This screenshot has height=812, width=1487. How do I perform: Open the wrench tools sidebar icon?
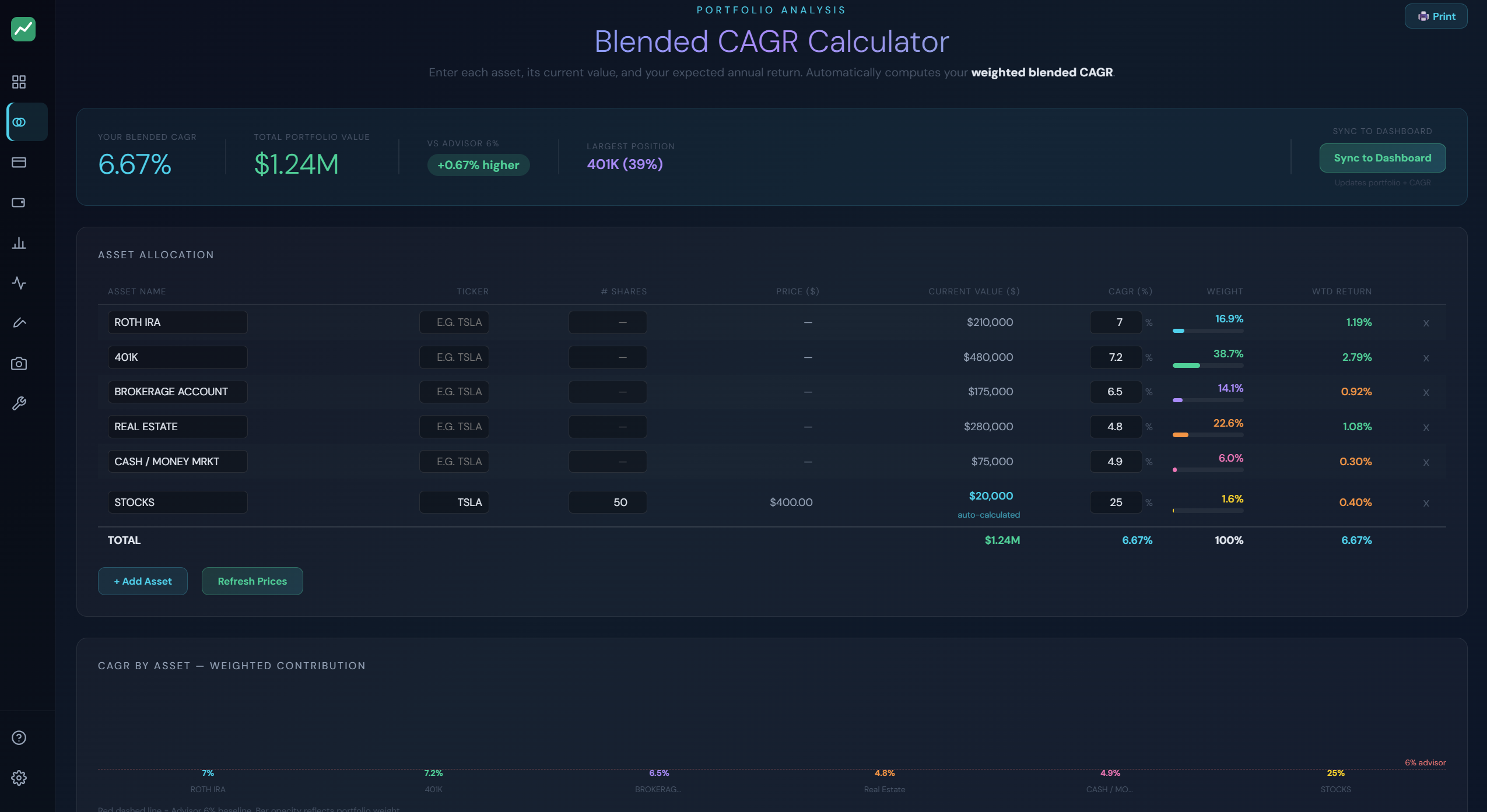point(19,403)
